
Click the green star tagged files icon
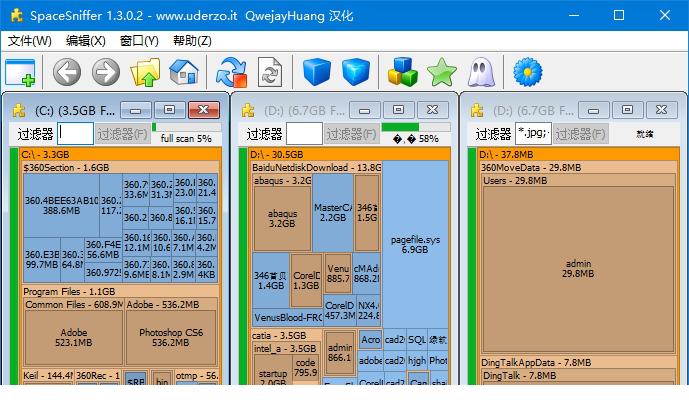[x=442, y=72]
